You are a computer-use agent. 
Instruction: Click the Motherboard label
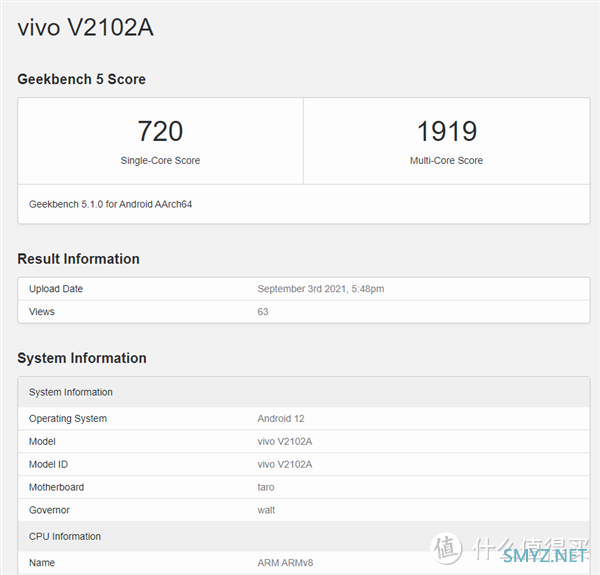pyautogui.click(x=57, y=487)
